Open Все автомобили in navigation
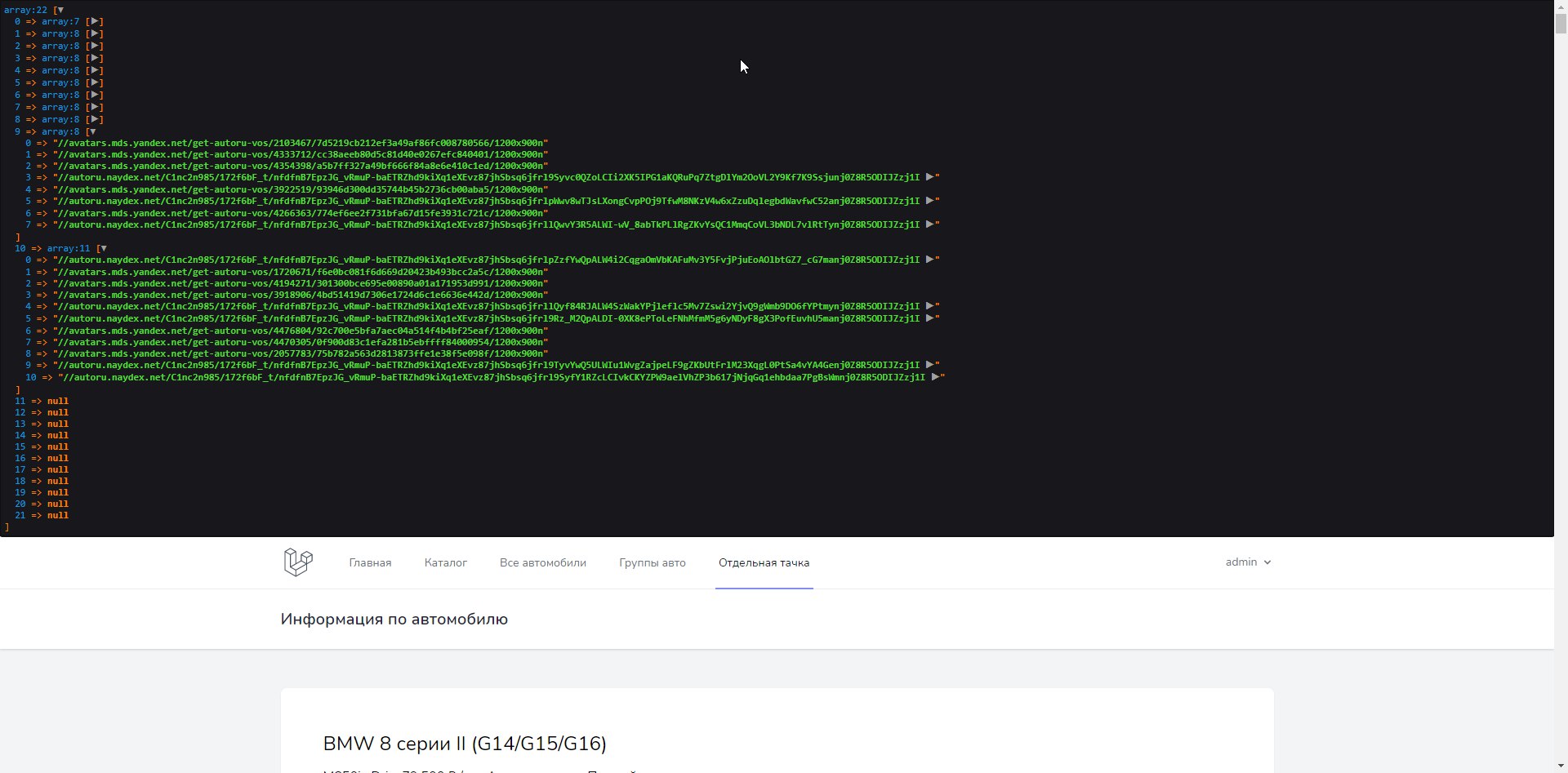 point(543,562)
